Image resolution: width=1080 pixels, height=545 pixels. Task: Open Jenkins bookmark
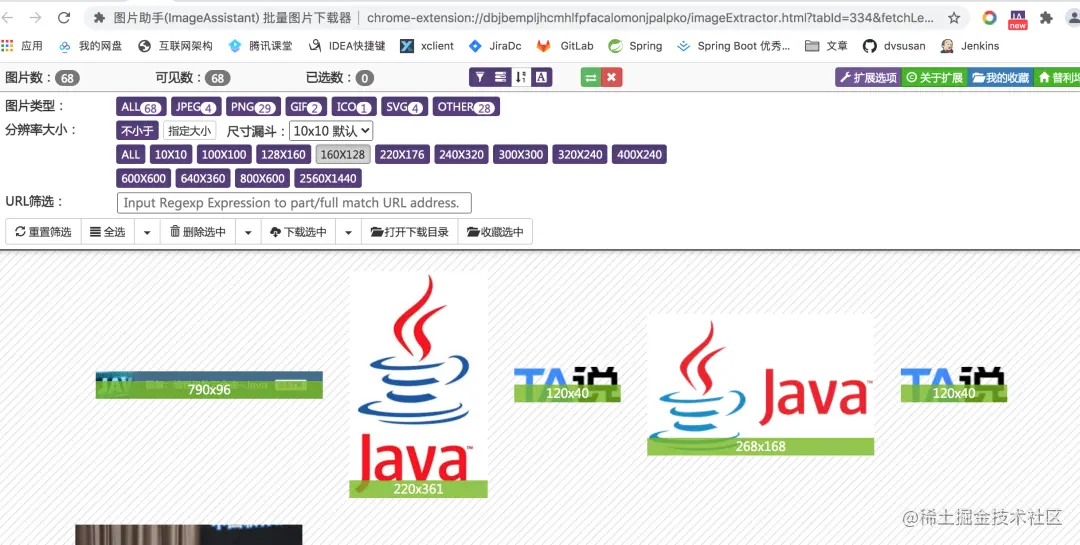970,46
